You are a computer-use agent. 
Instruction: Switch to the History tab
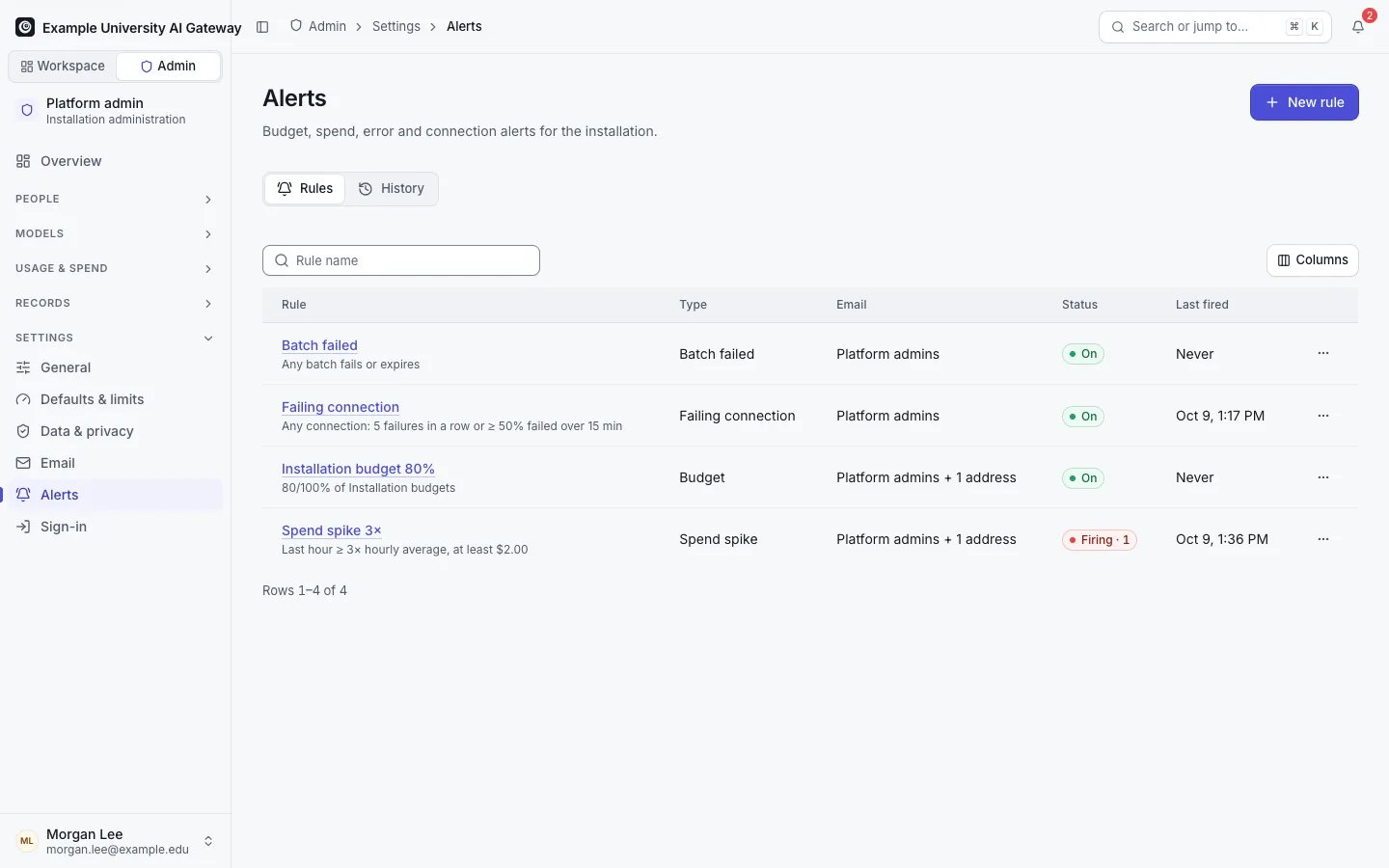click(x=392, y=189)
